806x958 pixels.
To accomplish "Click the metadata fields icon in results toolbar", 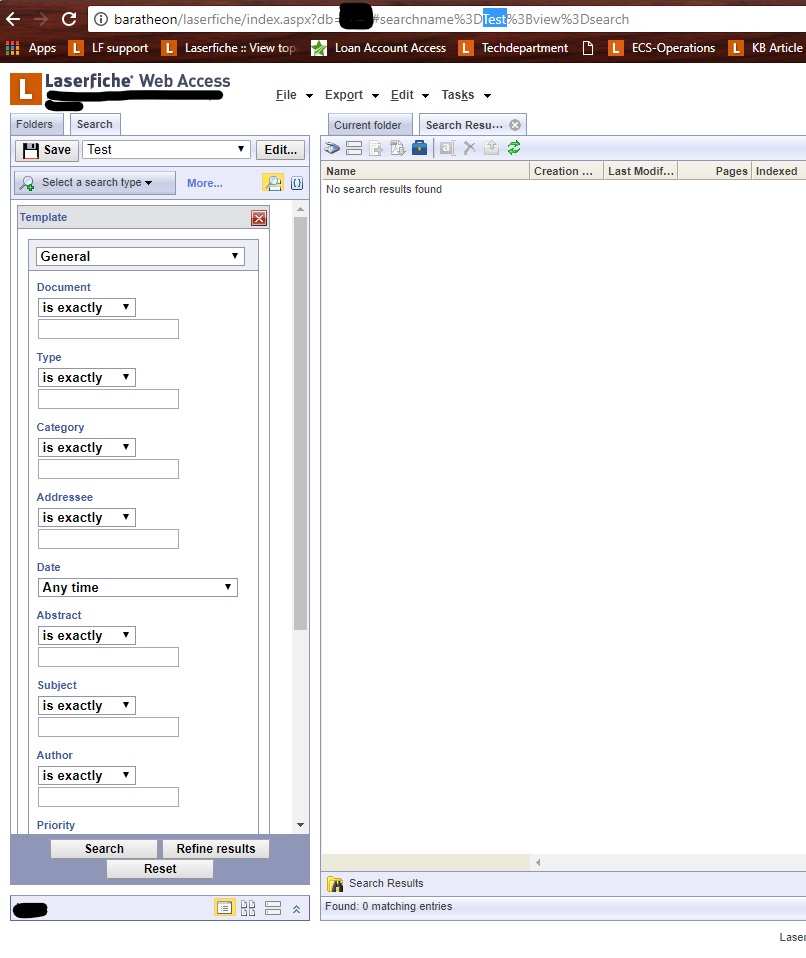I will [x=354, y=148].
